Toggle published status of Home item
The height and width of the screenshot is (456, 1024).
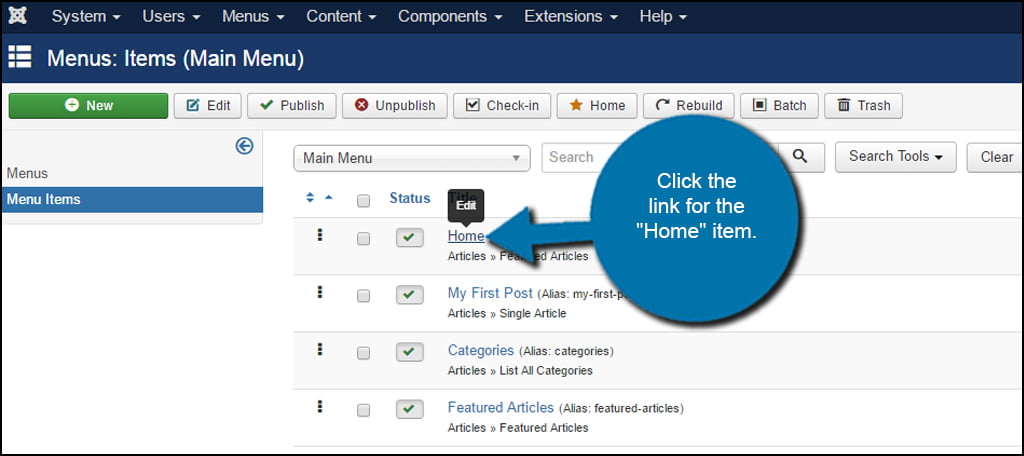(x=409, y=238)
